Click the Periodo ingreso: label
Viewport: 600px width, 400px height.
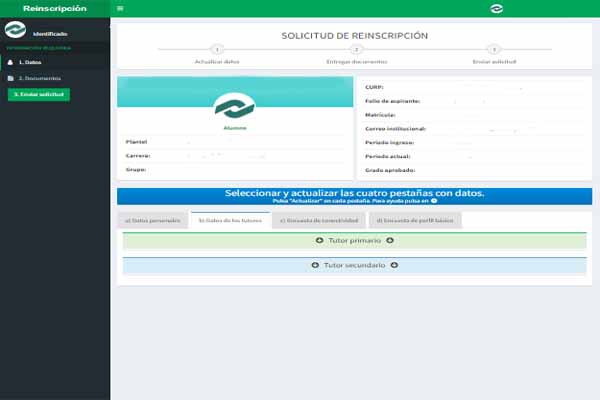390,142
